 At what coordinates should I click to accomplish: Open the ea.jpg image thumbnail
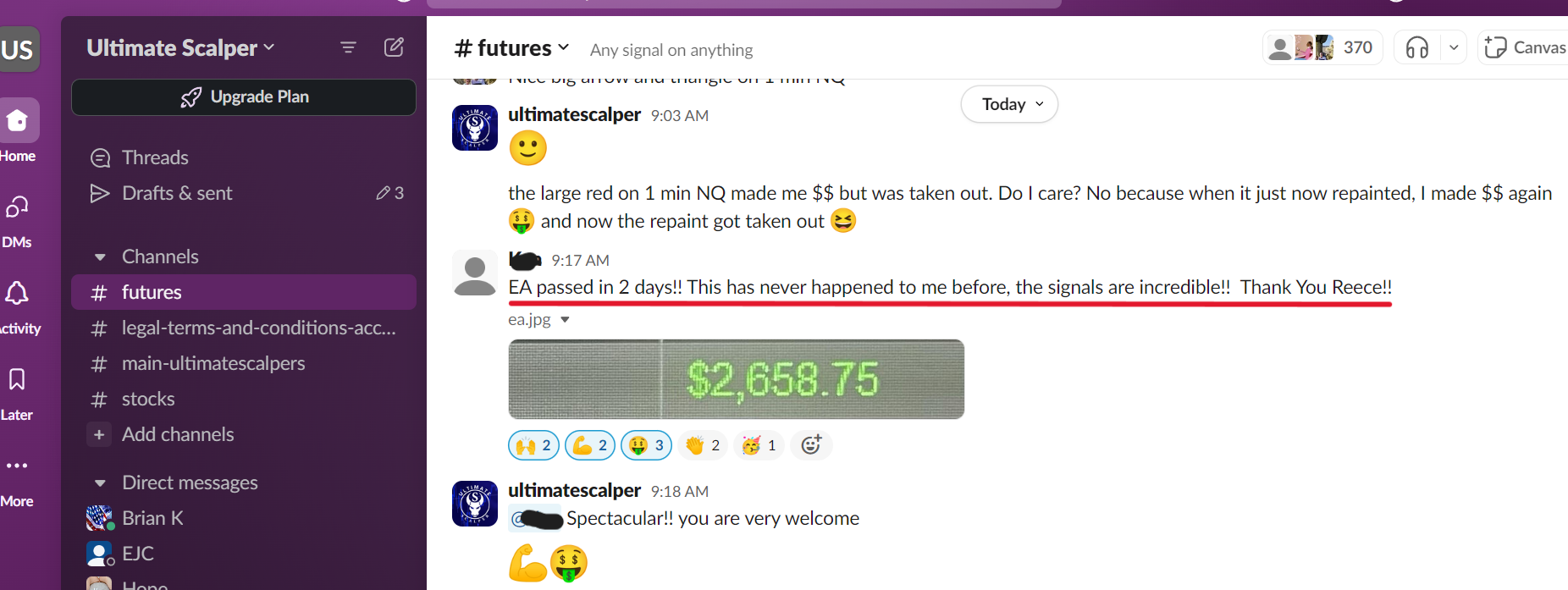pyautogui.click(x=736, y=379)
